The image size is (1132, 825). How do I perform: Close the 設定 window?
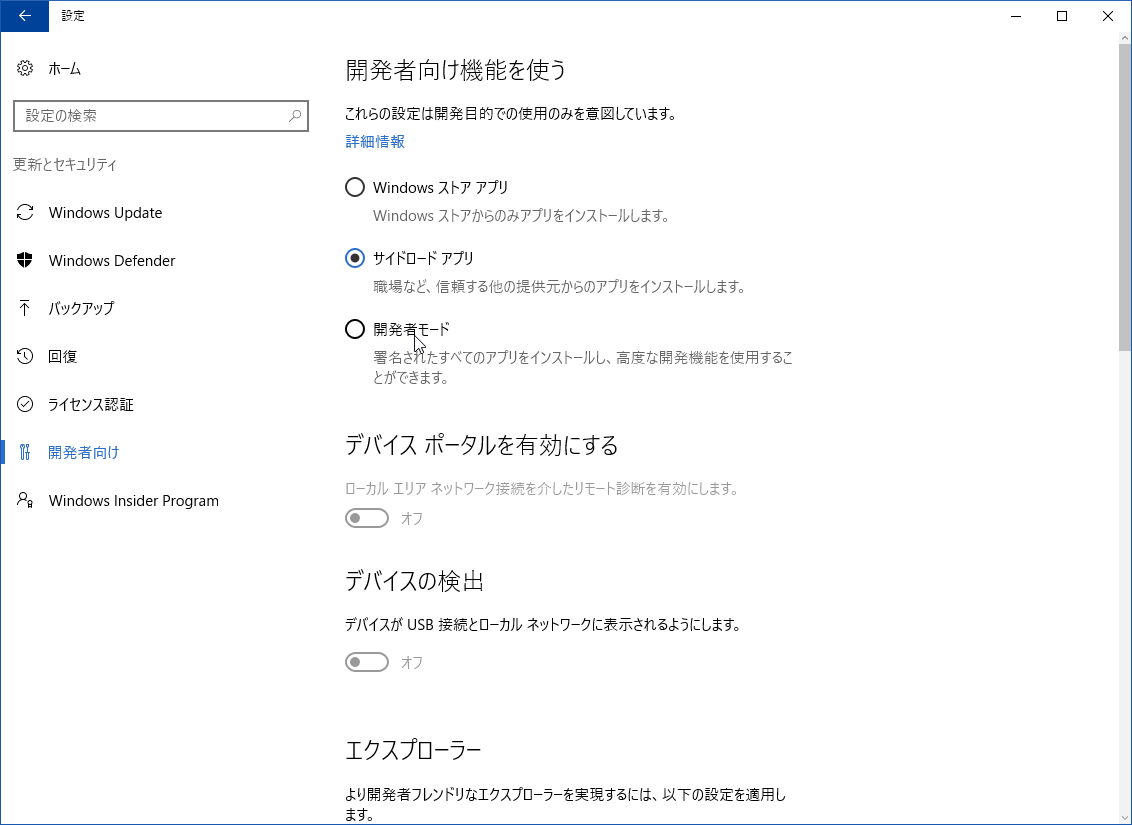(x=1108, y=16)
